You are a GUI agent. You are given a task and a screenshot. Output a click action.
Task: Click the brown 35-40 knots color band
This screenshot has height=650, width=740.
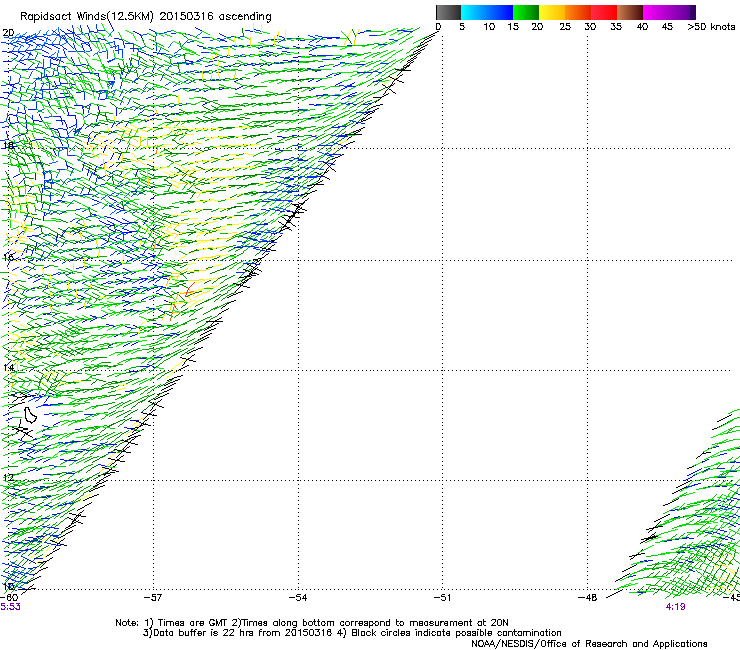[630, 12]
